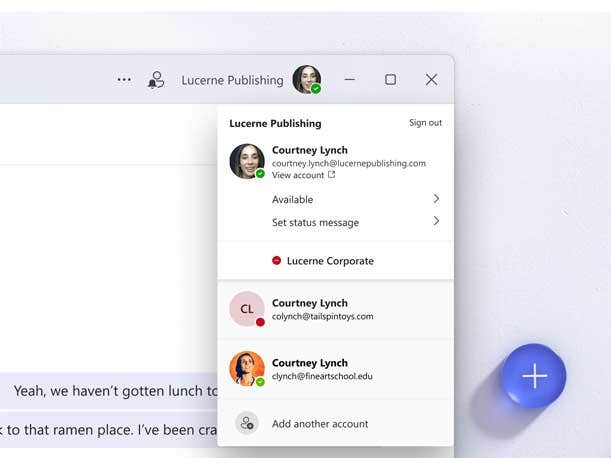
Task: Click the red busy icon beside Lucerne Corporate
Action: (x=277, y=261)
